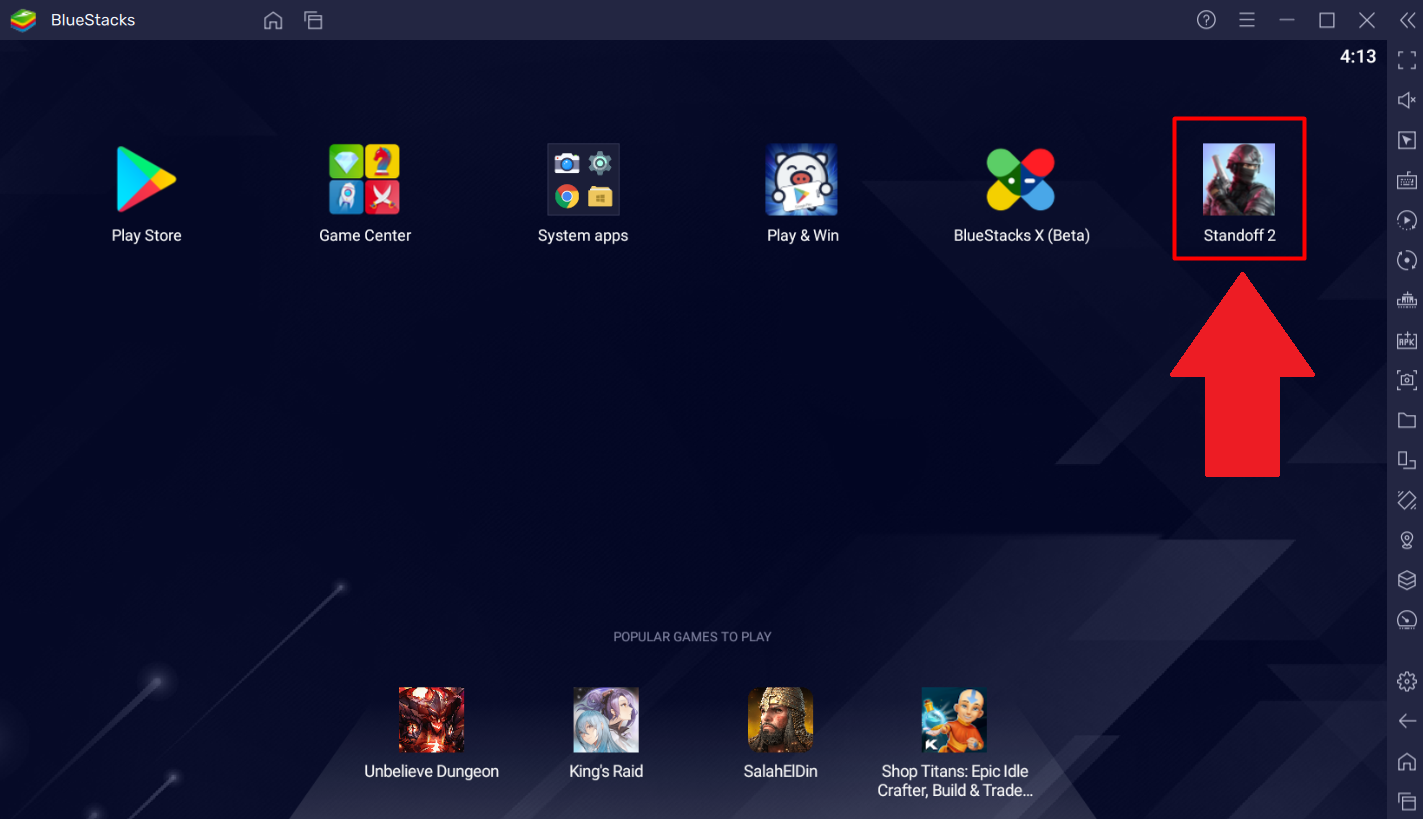Open the Install APK tool
Viewport: 1423px width, 819px height.
1406,340
